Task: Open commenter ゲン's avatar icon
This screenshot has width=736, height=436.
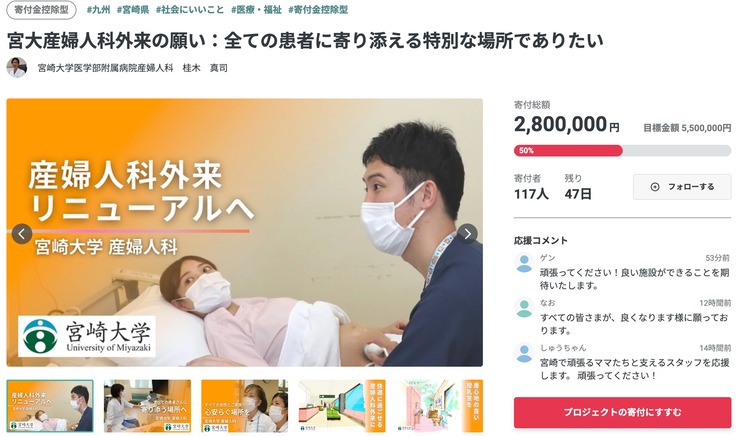Action: tap(524, 263)
